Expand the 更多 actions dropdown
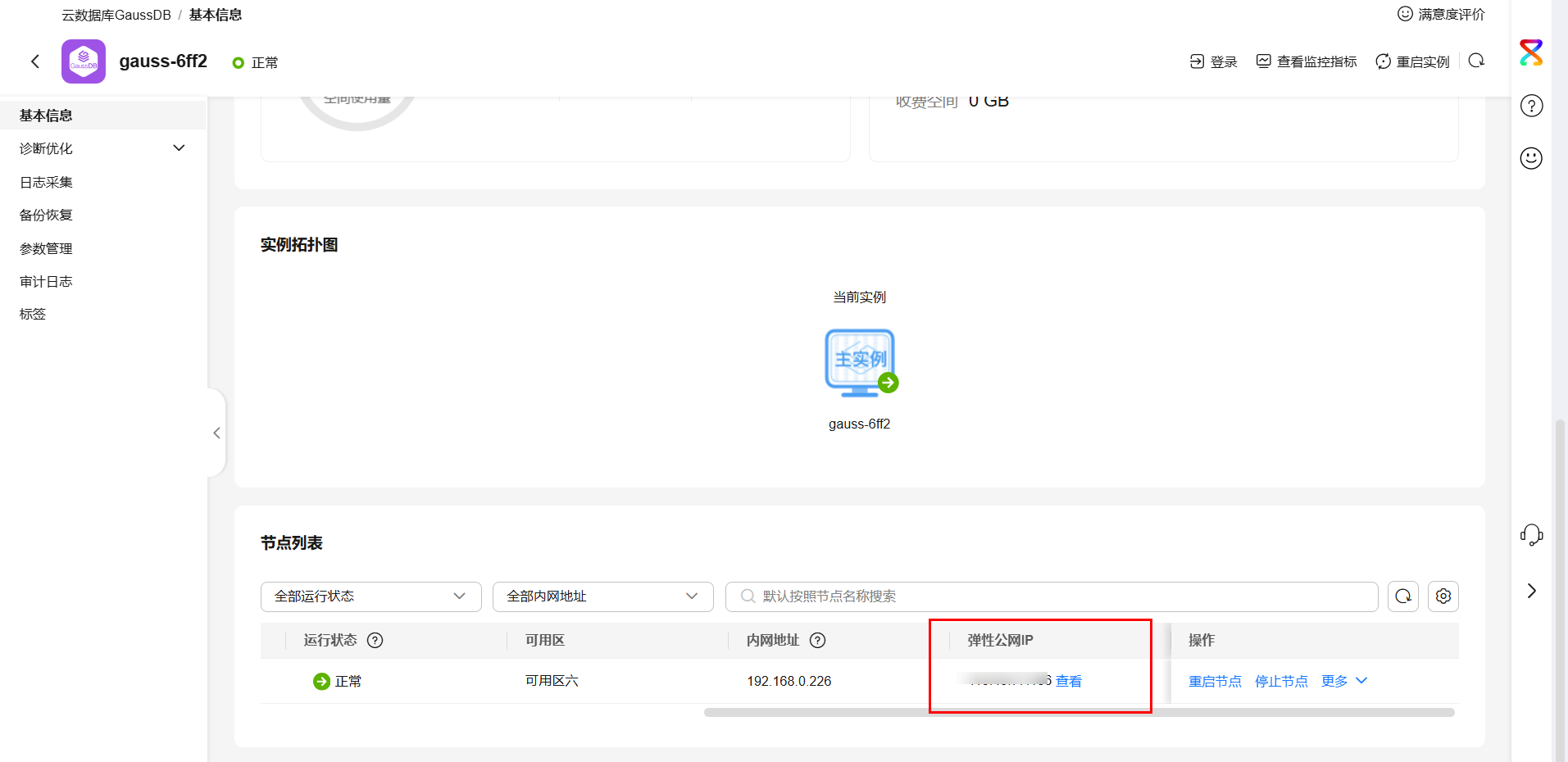Screen dimensions: 1568x762 pos(1343,681)
